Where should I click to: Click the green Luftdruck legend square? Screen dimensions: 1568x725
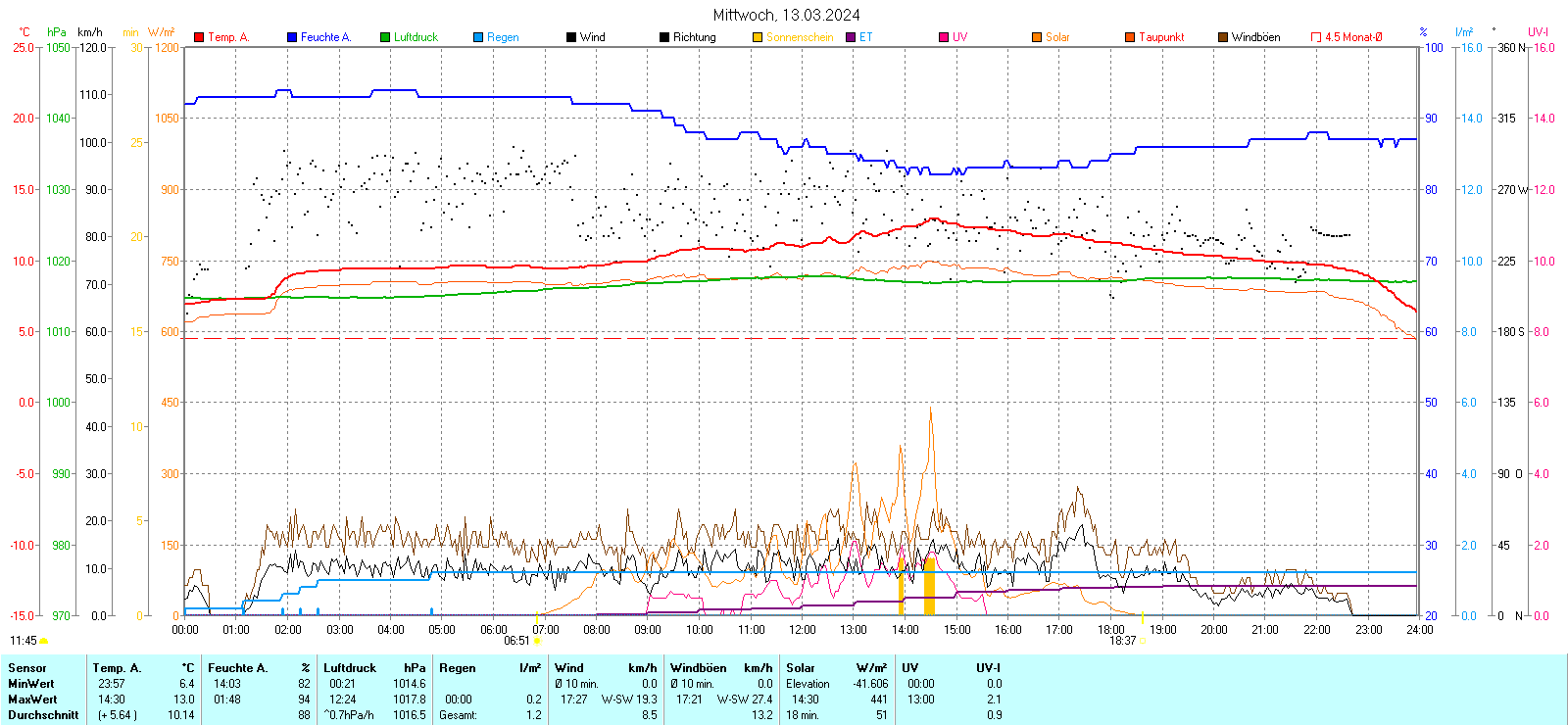pyautogui.click(x=385, y=37)
